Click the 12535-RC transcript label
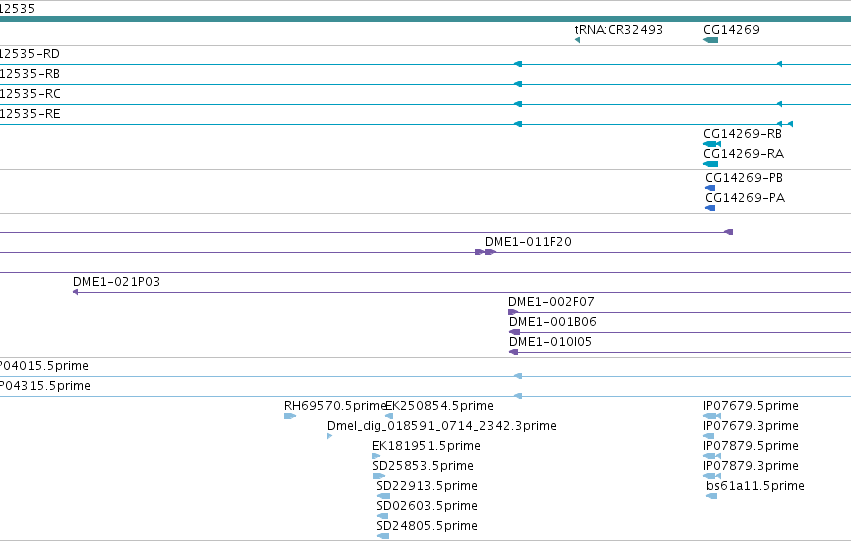The width and height of the screenshot is (851, 541). [x=30, y=94]
